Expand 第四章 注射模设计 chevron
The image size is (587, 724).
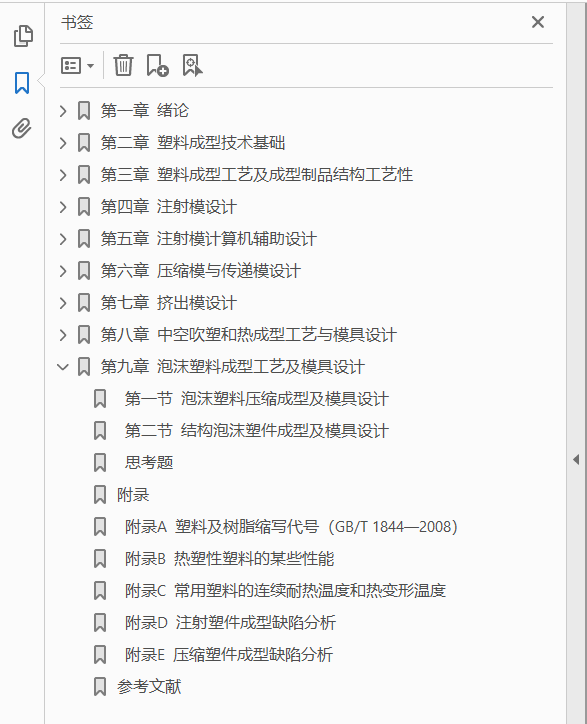coord(63,207)
